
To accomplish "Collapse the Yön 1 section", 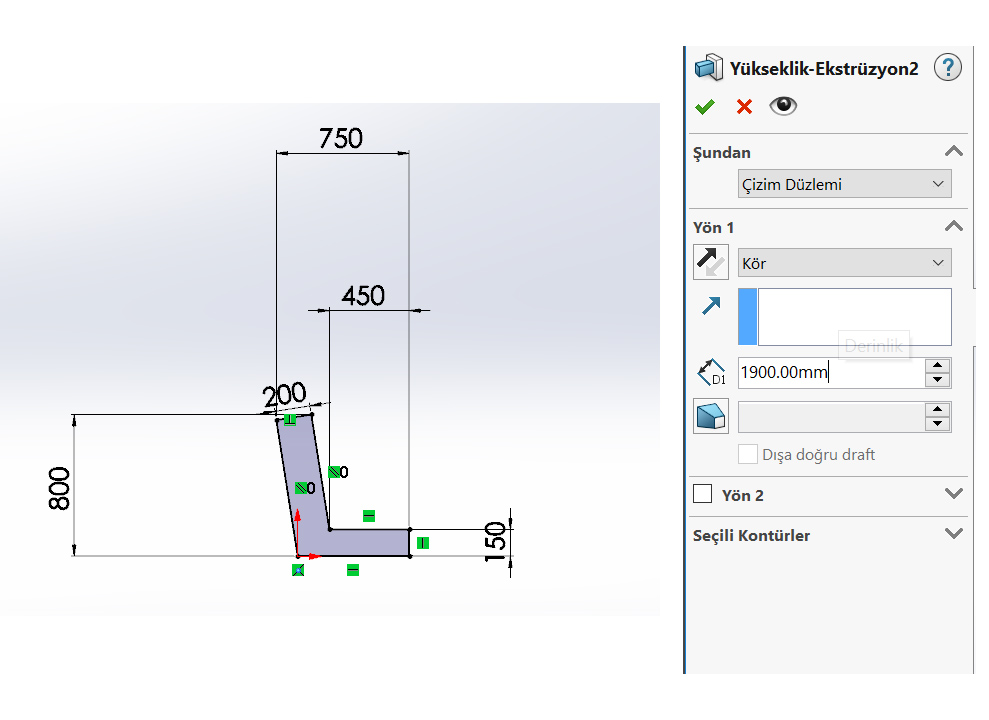I will pos(954,226).
